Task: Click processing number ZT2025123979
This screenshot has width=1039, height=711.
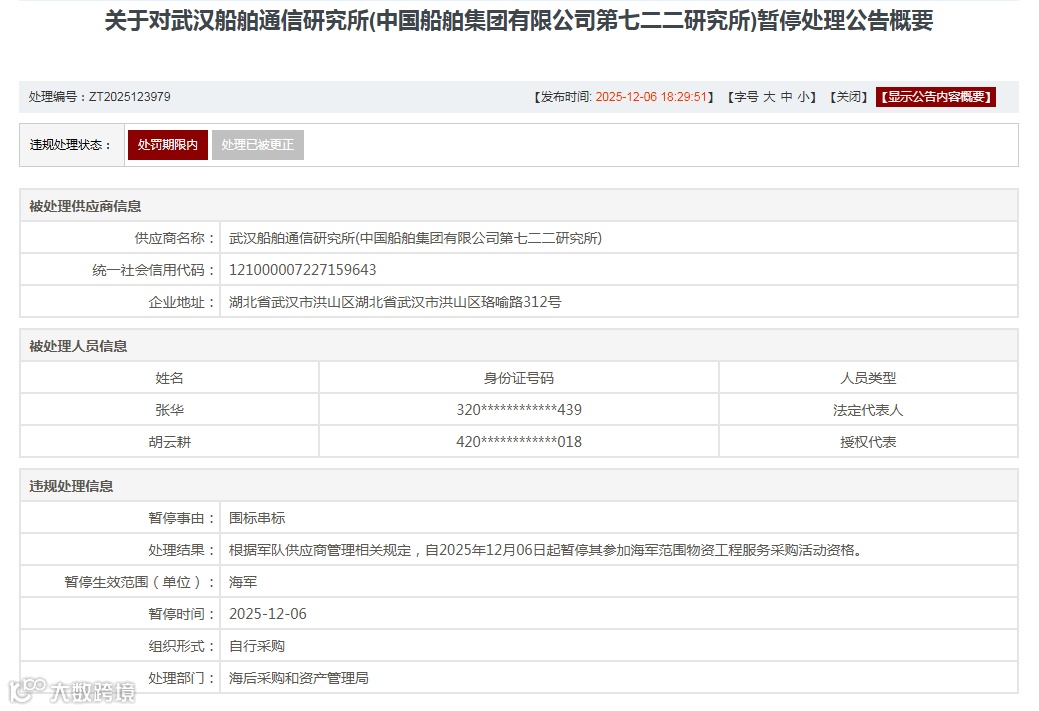Action: point(130,97)
